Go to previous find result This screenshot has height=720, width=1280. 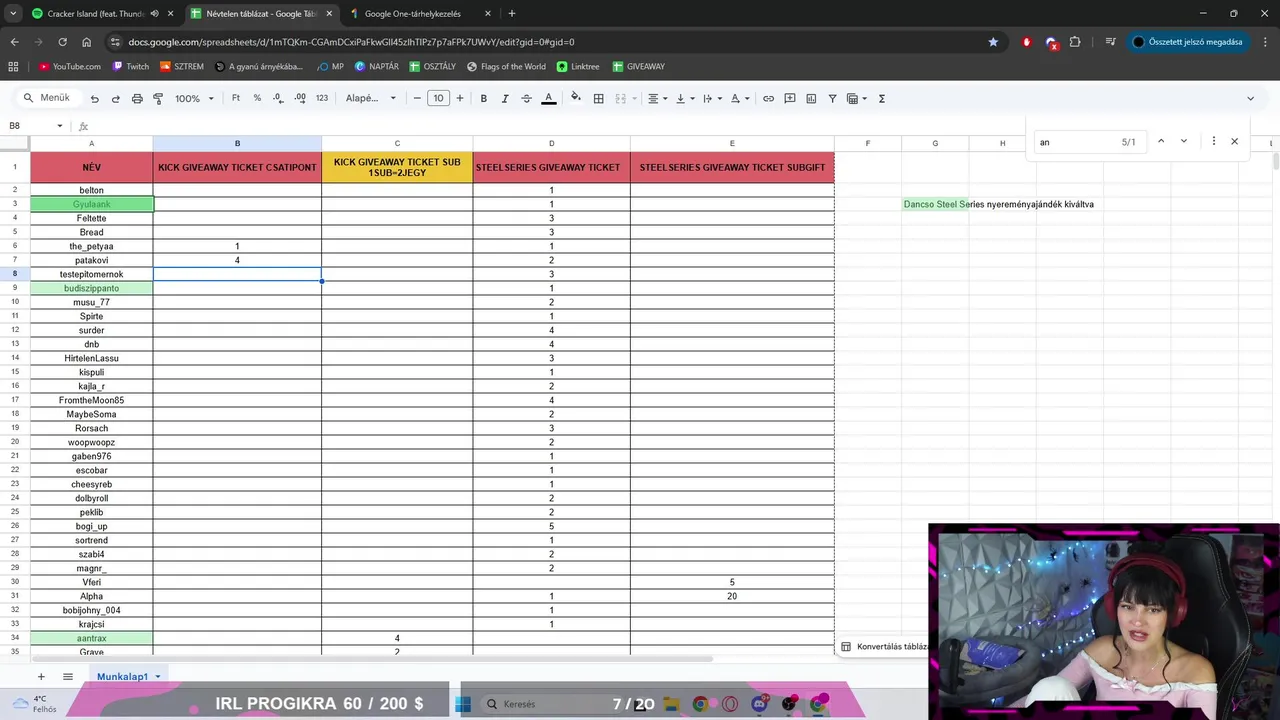pyautogui.click(x=1161, y=141)
